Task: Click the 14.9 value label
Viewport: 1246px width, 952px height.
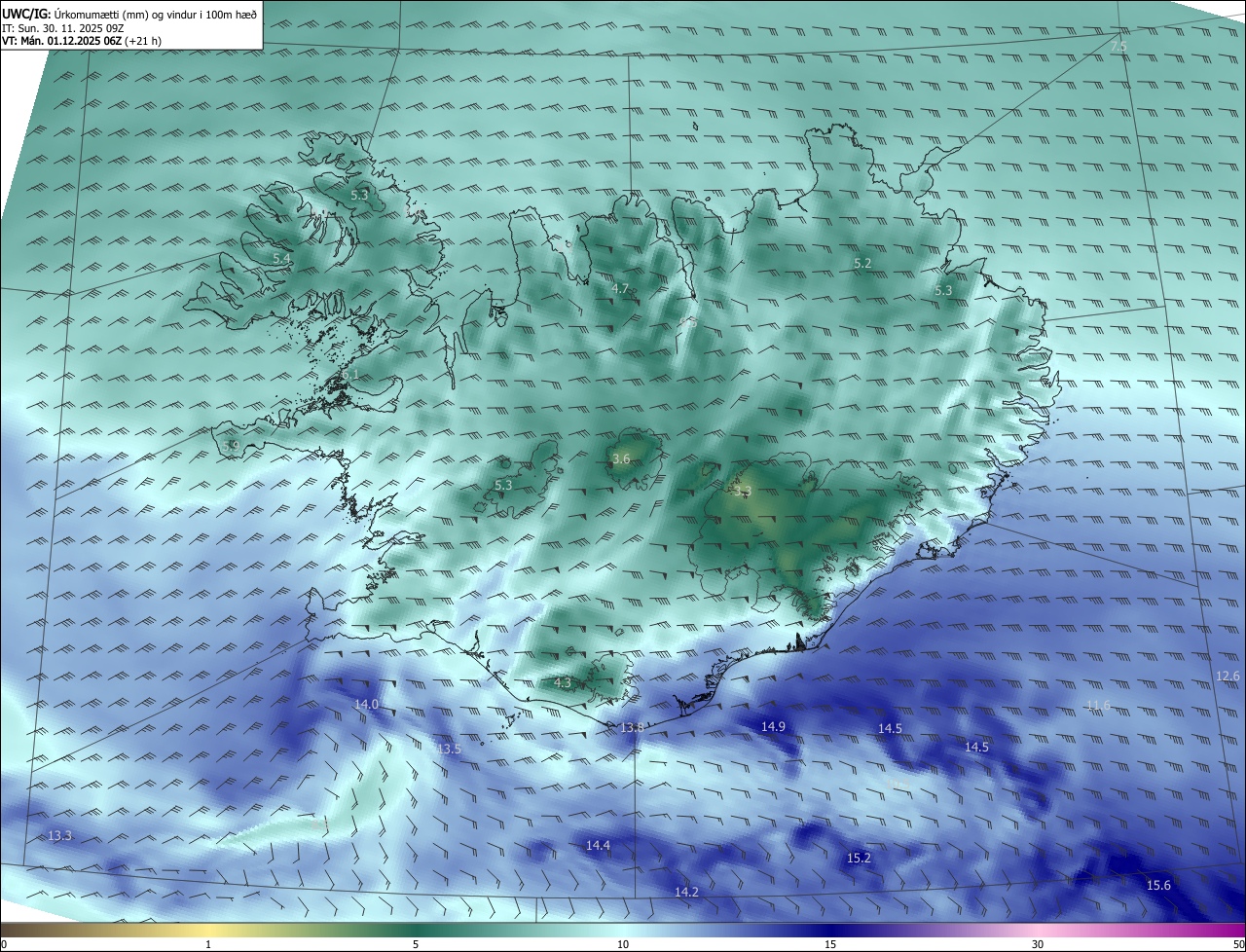Action: [x=773, y=727]
